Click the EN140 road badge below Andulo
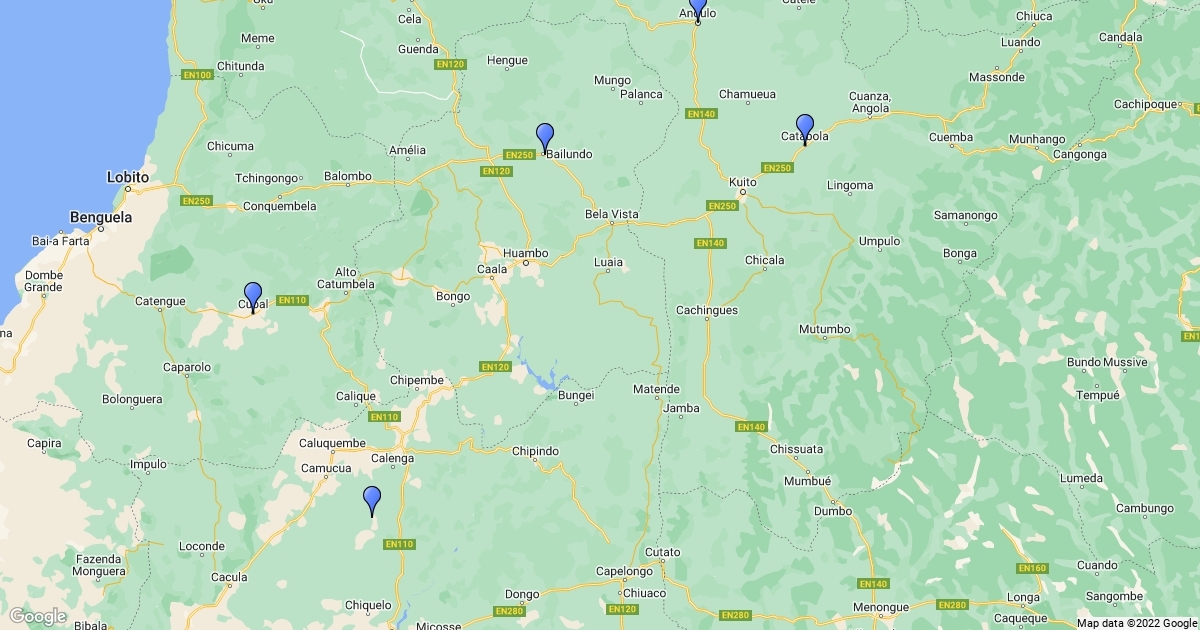 click(701, 114)
